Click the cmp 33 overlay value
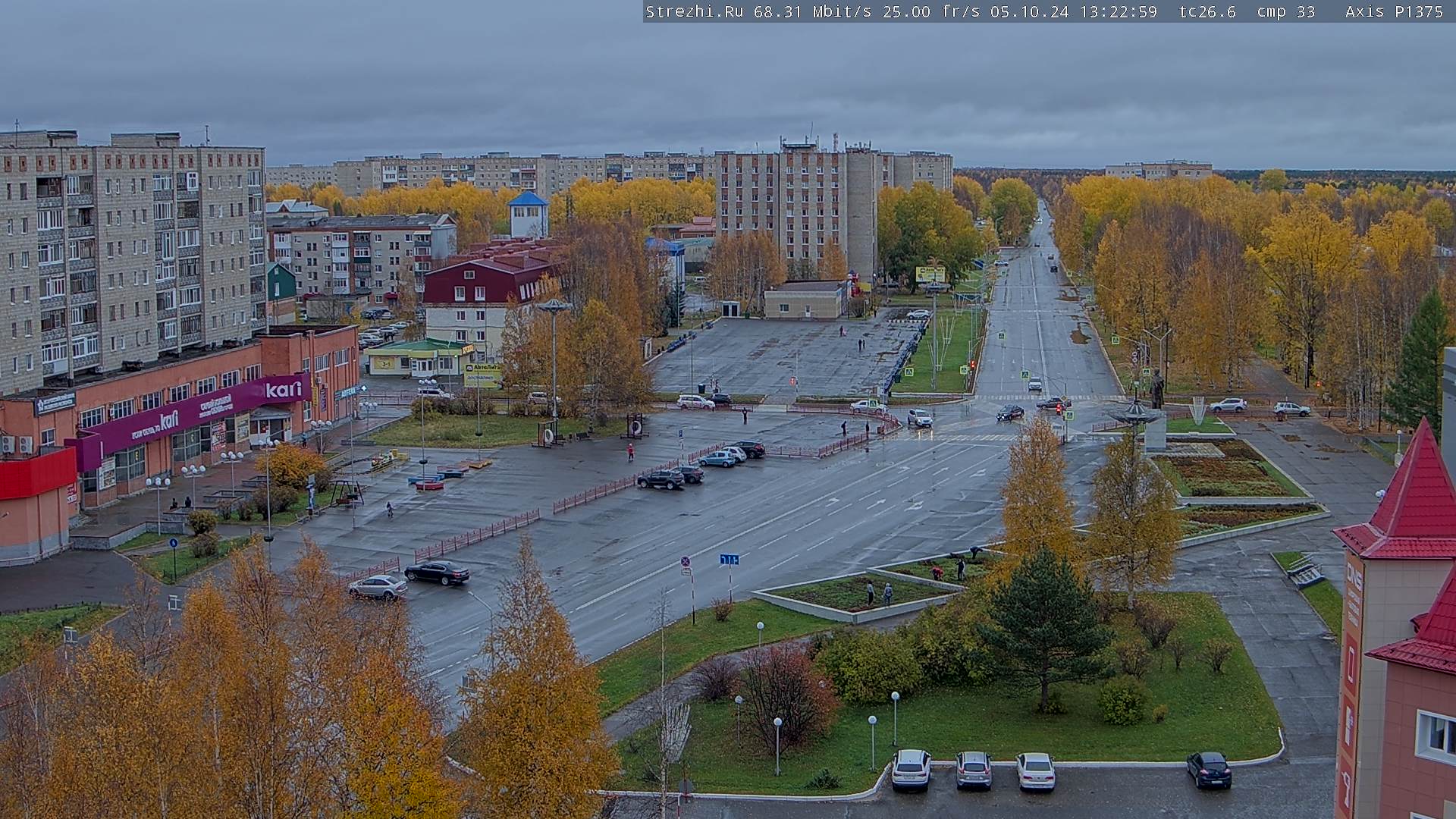Screen dimensions: 1456x819 point(1285,11)
